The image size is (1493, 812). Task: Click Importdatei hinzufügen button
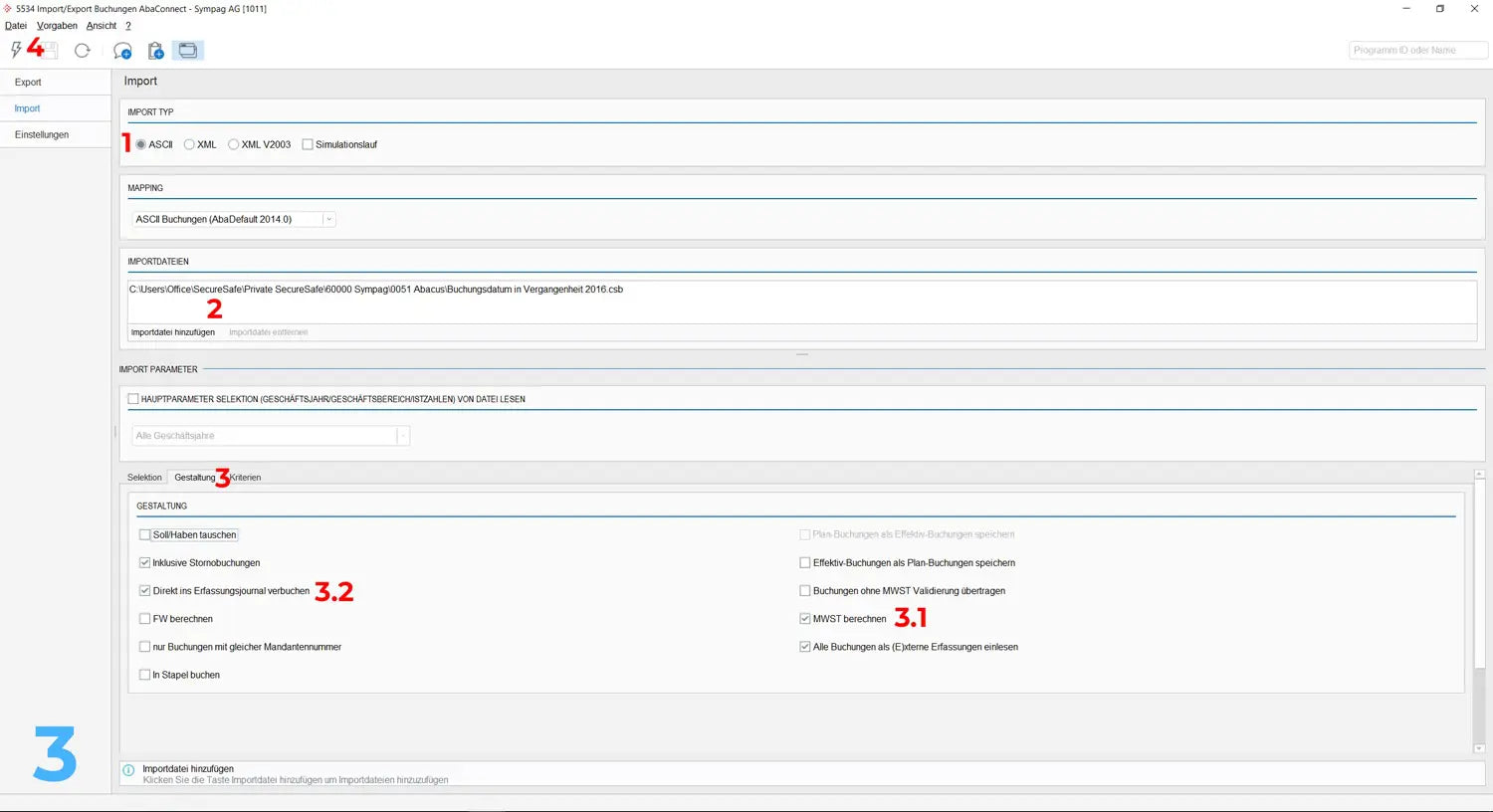pyautogui.click(x=173, y=332)
